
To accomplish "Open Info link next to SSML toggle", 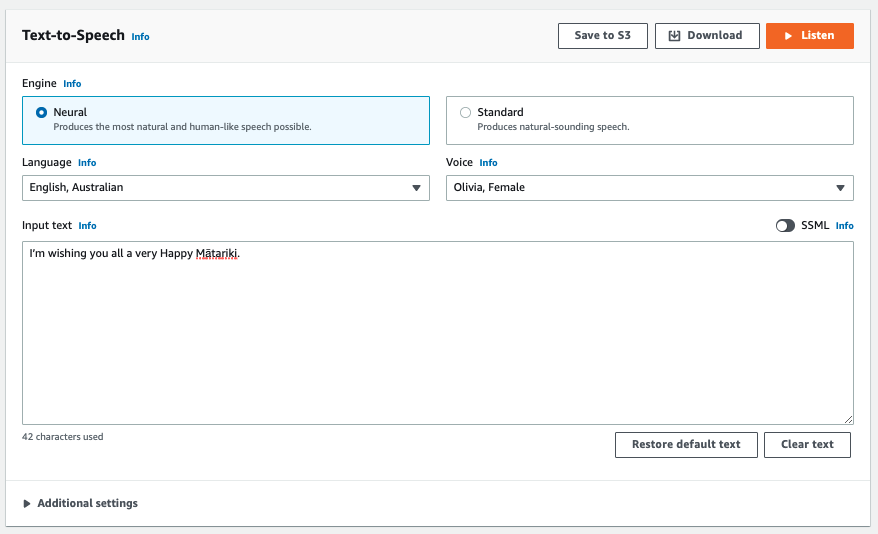I will click(x=844, y=226).
